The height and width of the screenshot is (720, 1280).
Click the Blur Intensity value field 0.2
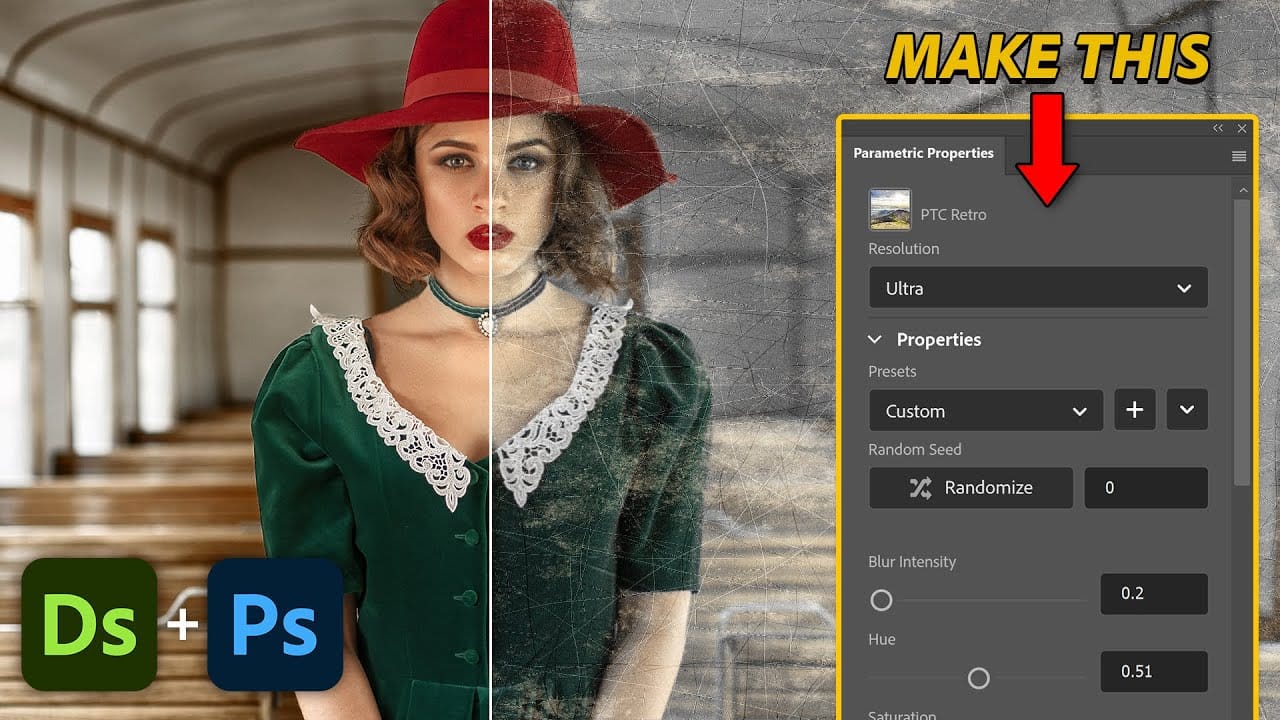point(1154,594)
